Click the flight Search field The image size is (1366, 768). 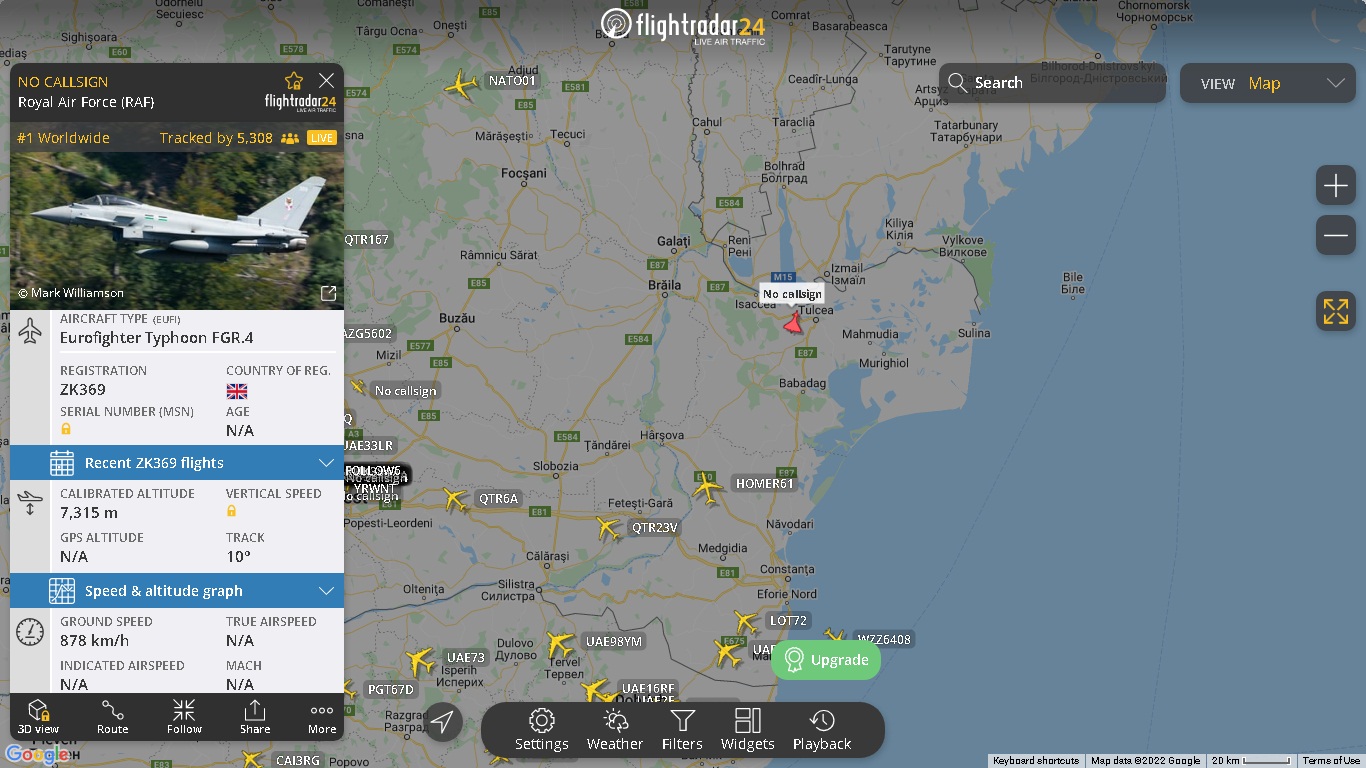point(1052,83)
